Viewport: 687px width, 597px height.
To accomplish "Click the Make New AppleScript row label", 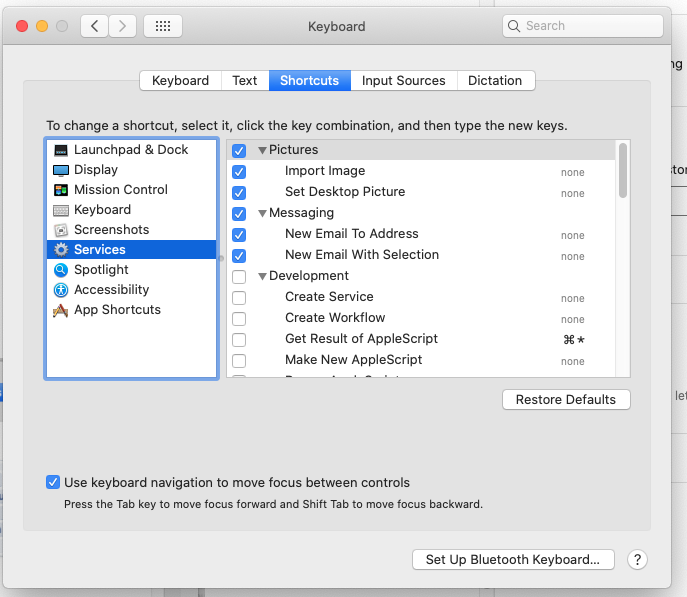I will [x=354, y=360].
